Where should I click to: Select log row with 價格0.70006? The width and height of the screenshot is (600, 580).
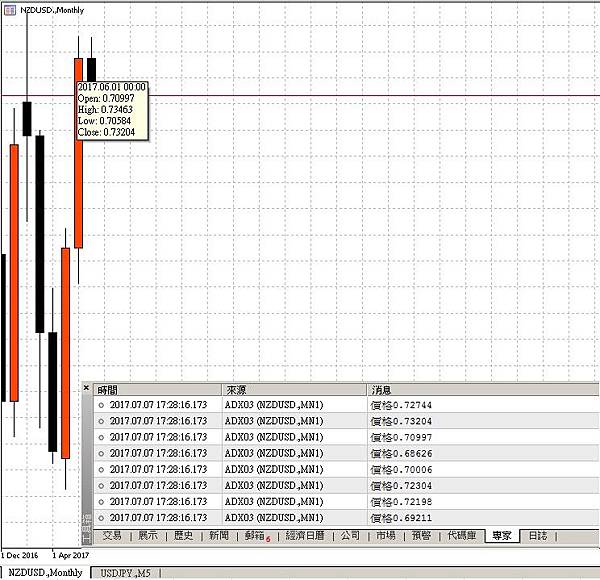pos(346,469)
